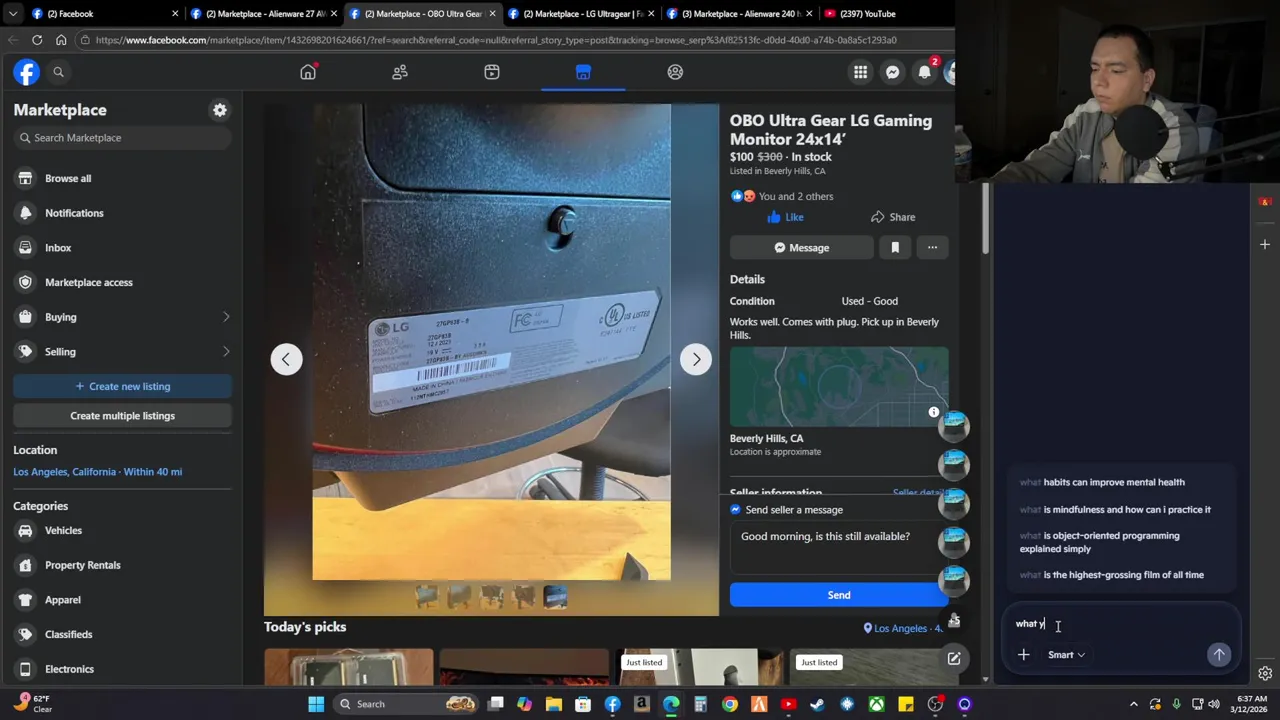Close the OBO Ultra Gear tab
Screen dimensions: 1280x720
(492, 14)
